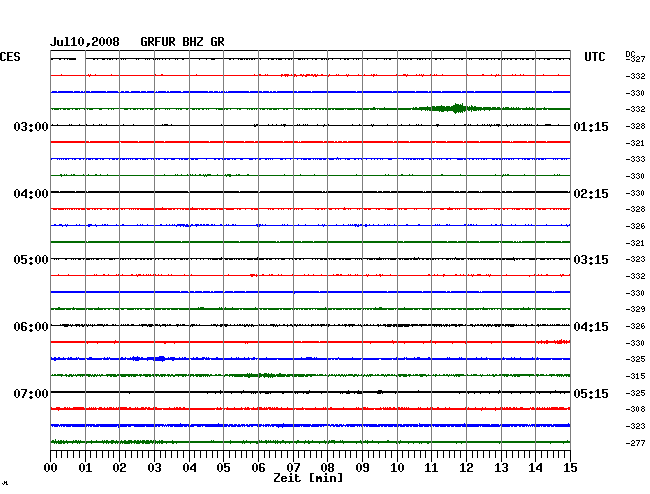The height and width of the screenshot is (494, 650).
Task: Select the UTC column header
Action: pyautogui.click(x=594, y=57)
